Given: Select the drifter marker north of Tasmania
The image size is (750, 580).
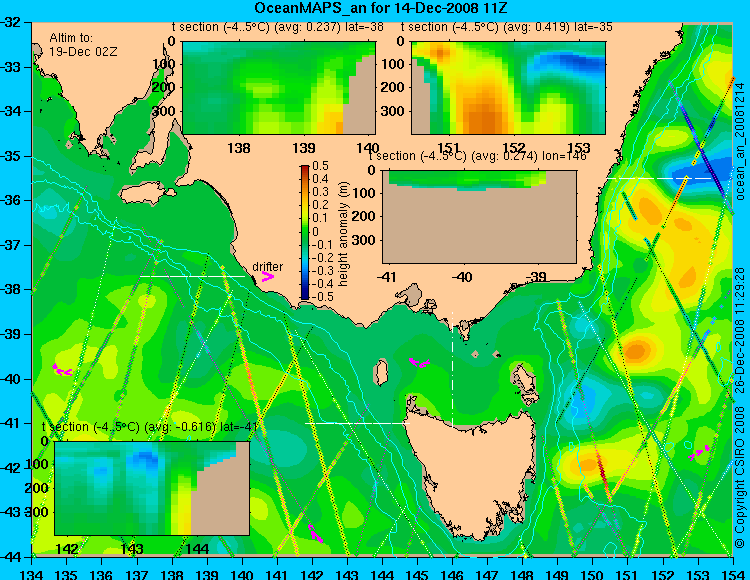Looking at the screenshot, I should point(419,362).
